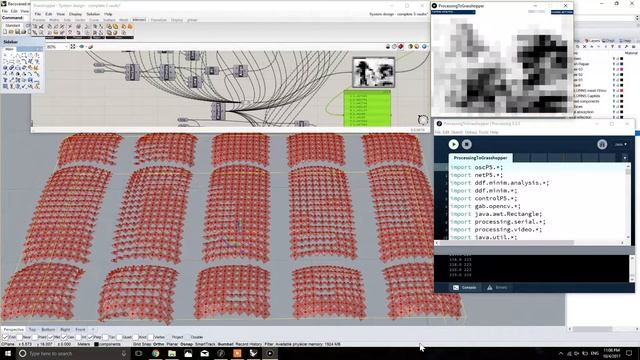Toggle the Vertex osnap checkbox
The image size is (640, 360).
[x=151, y=337]
